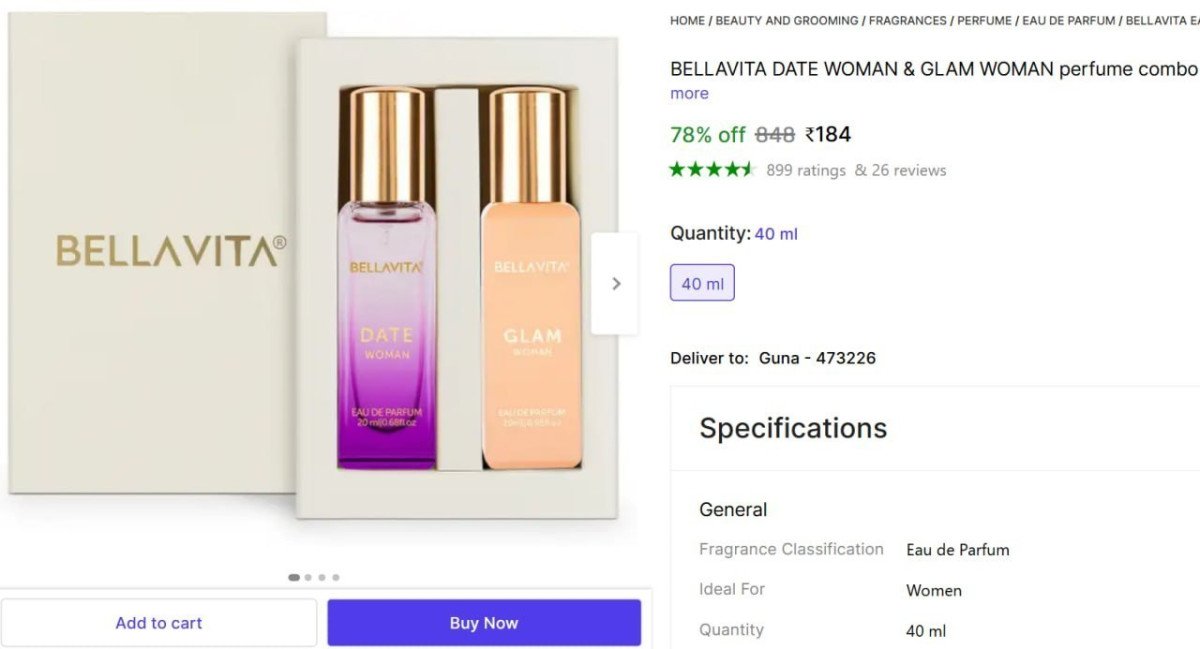1200x649 pixels.
Task: Click the first carousel dot indicator
Action: [x=292, y=577]
